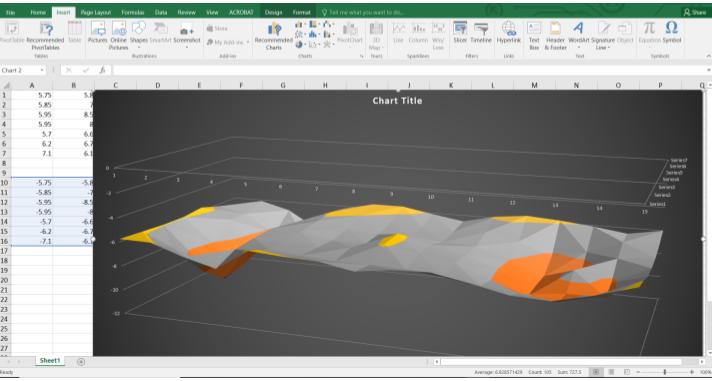This screenshot has width=712, height=381.
Task: Open the Sheet1 tab
Action: coord(50,361)
